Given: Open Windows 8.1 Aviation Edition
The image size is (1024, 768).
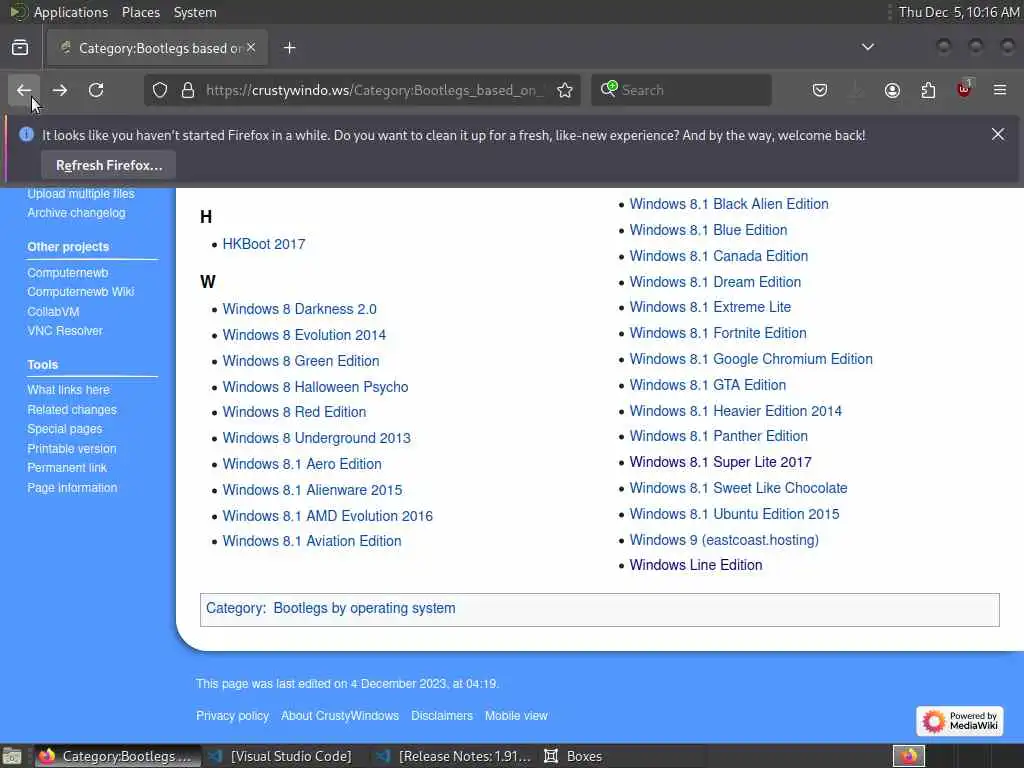Looking at the screenshot, I should click(312, 541).
